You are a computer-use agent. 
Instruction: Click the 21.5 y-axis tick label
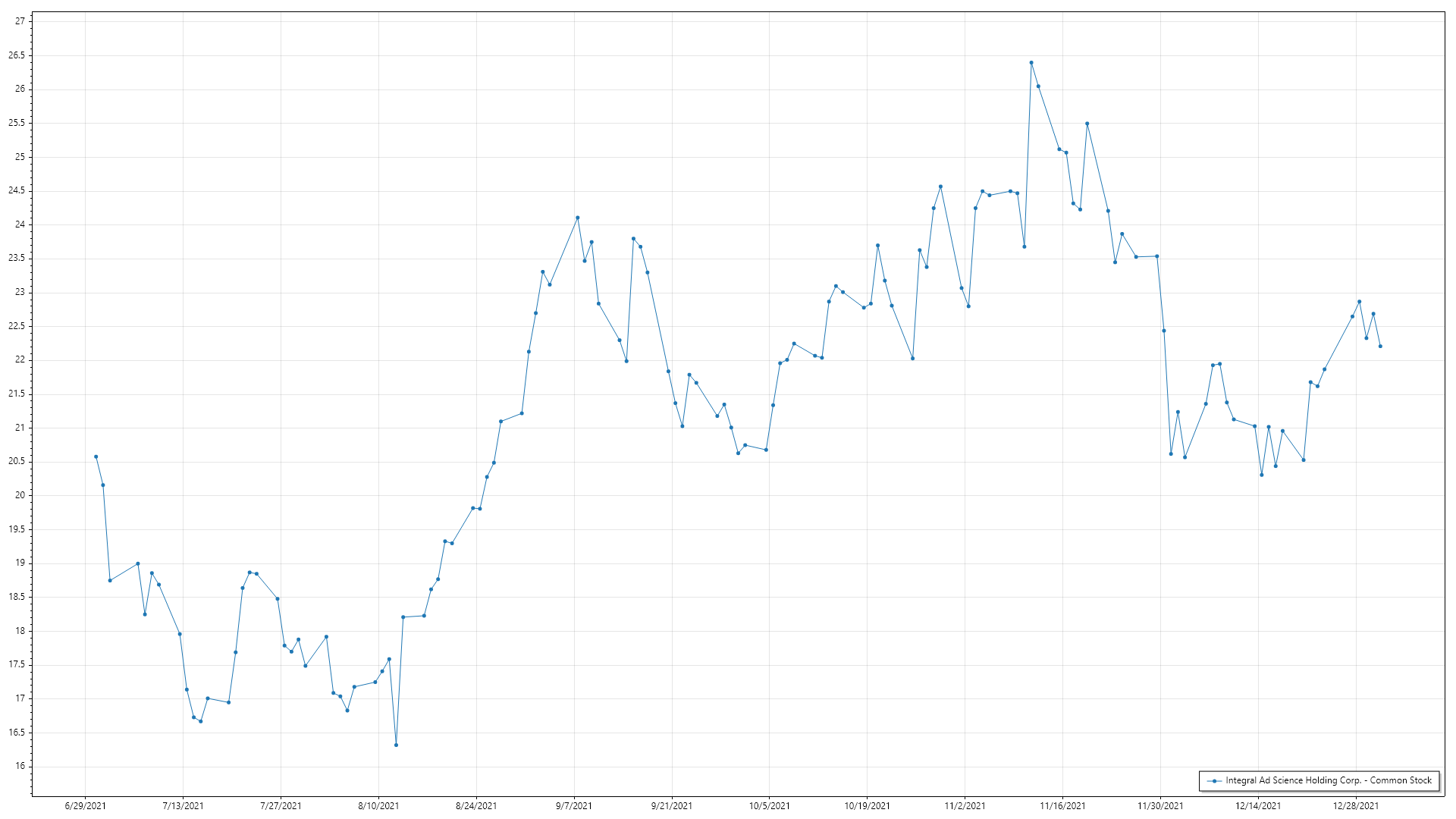(x=17, y=394)
